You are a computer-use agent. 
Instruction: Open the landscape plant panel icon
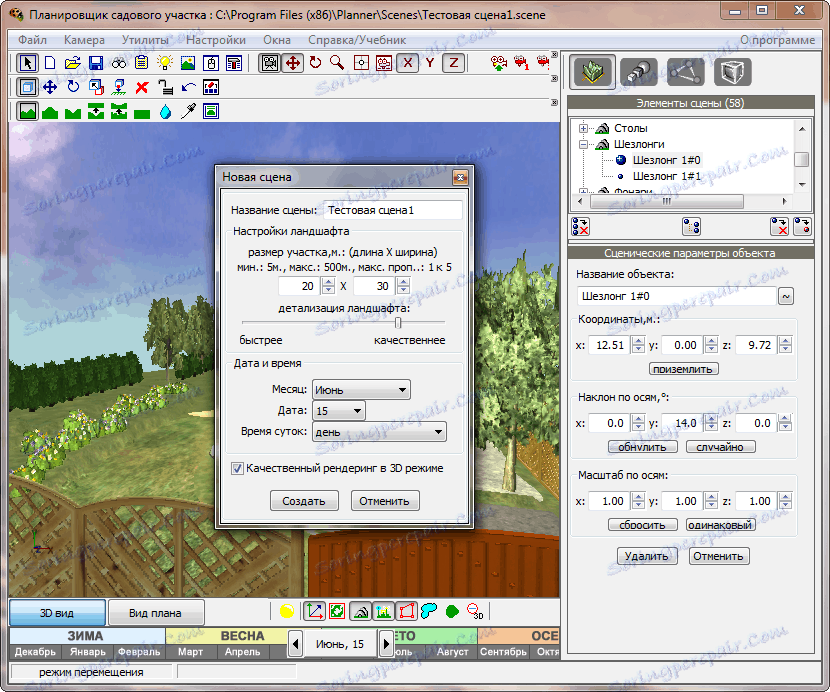point(593,72)
